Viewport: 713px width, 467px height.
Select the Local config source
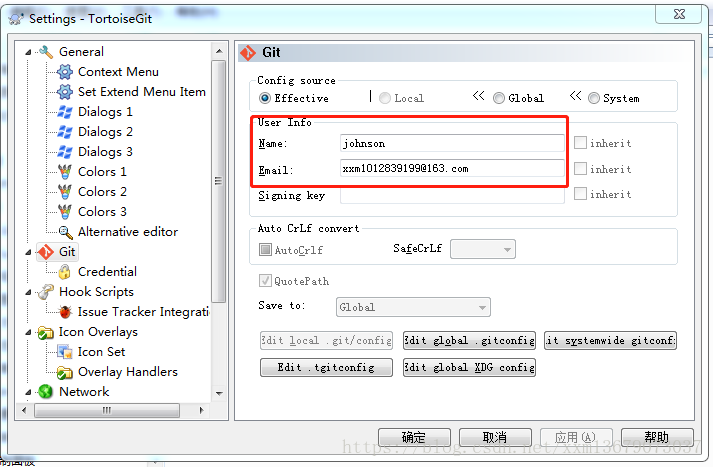[x=385, y=98]
